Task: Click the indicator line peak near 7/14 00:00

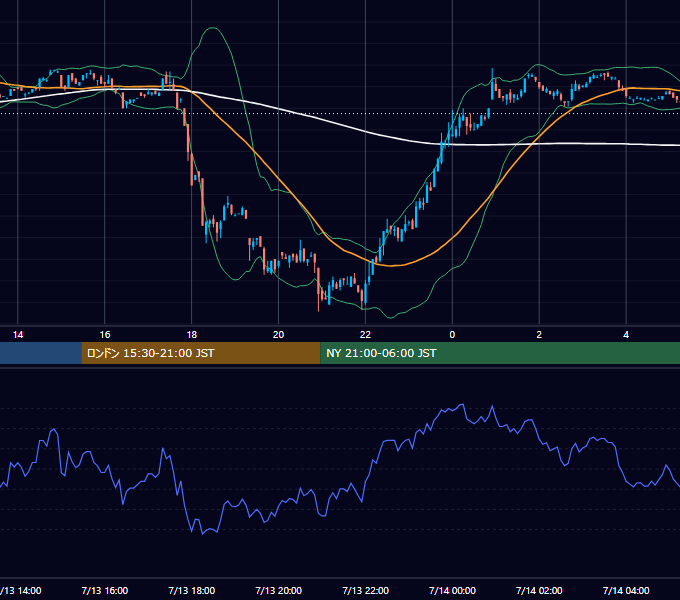Action: click(x=463, y=405)
